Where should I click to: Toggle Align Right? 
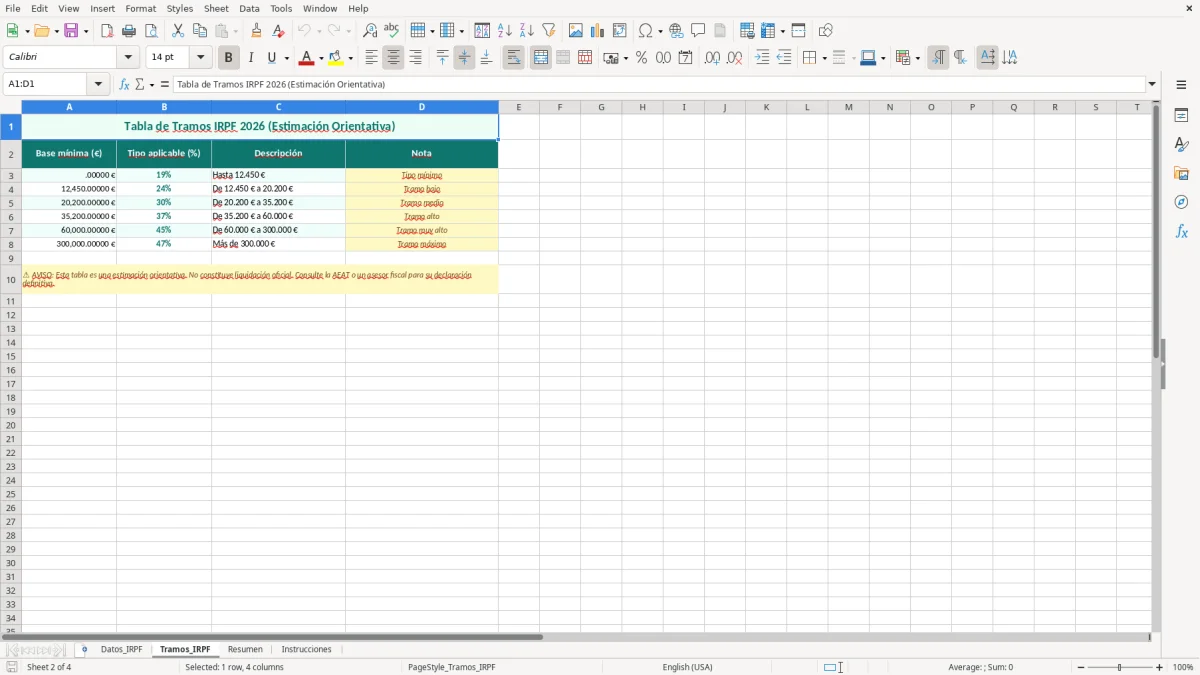coord(416,58)
